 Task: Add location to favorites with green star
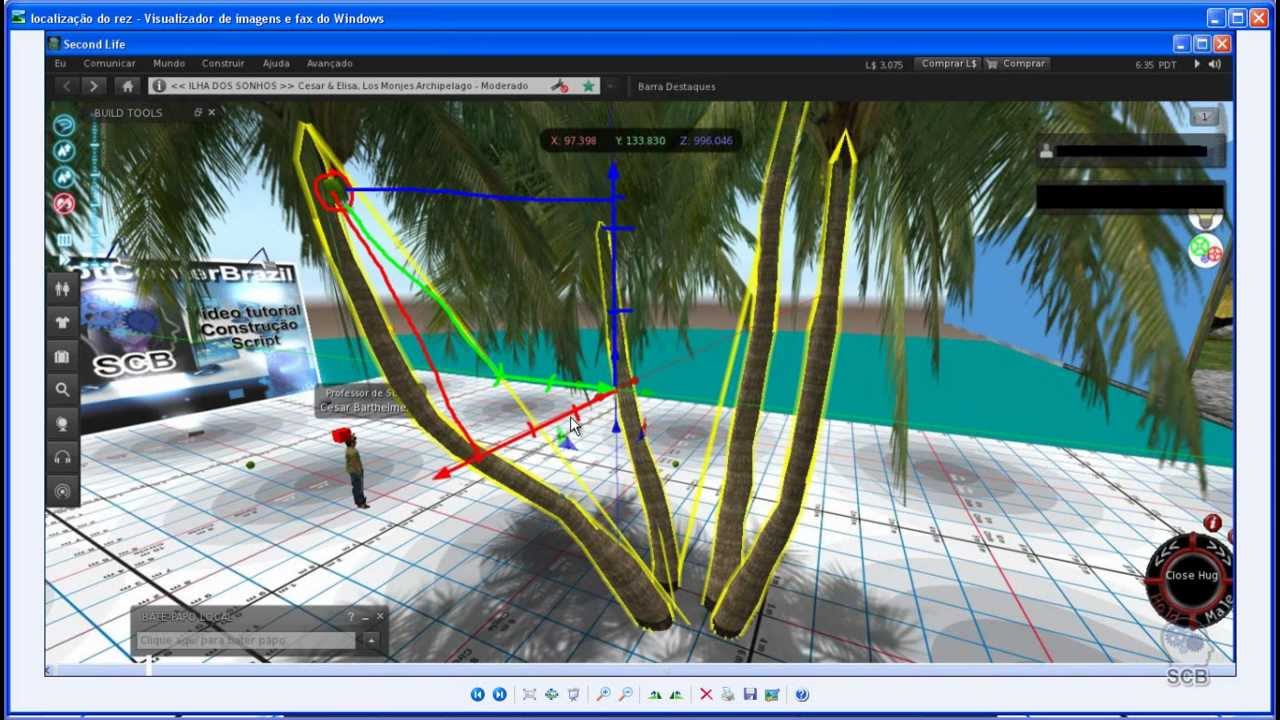589,86
